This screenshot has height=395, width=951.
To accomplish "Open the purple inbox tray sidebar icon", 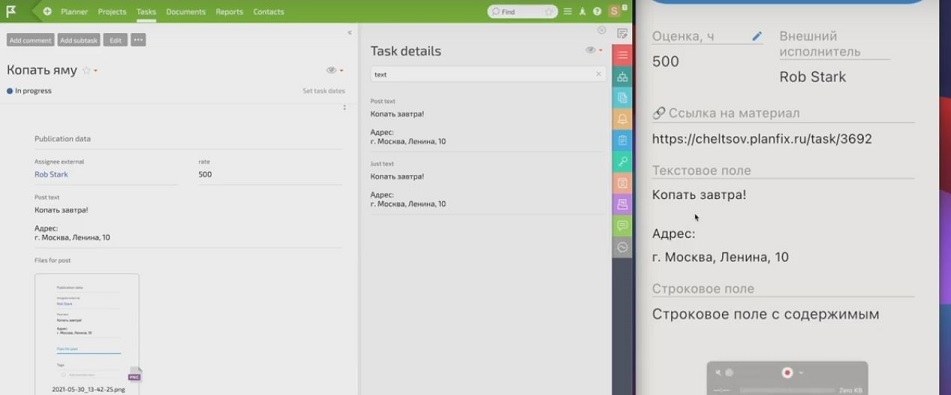I will pyautogui.click(x=622, y=205).
